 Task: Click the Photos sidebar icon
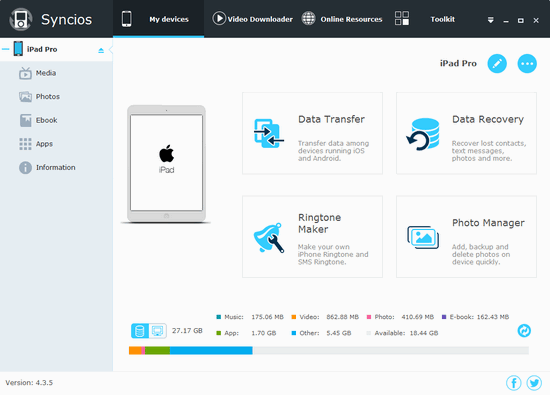pyautogui.click(x=25, y=96)
